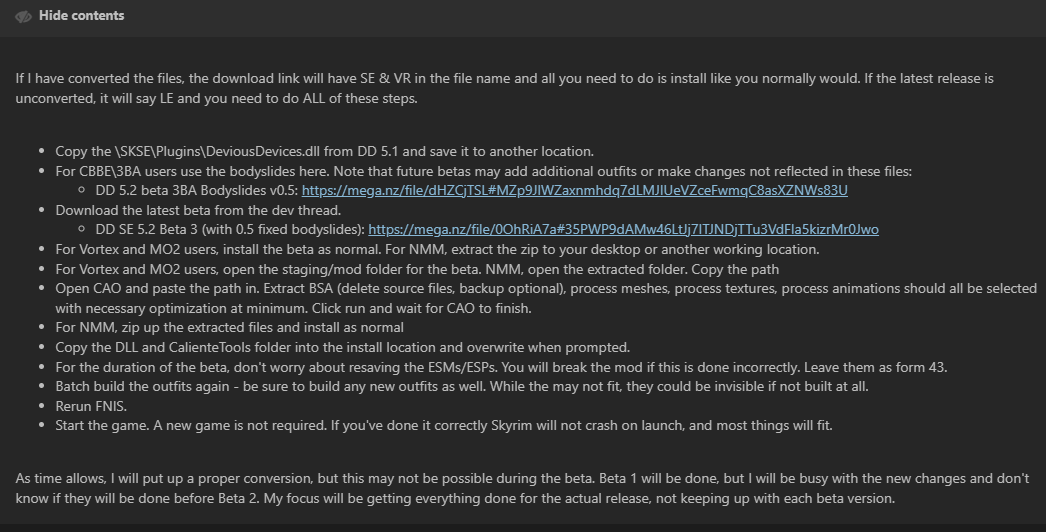Click the 'Copy the \SKSE\Plugins\DeviousDevices.dll' bullet text

click(x=324, y=152)
